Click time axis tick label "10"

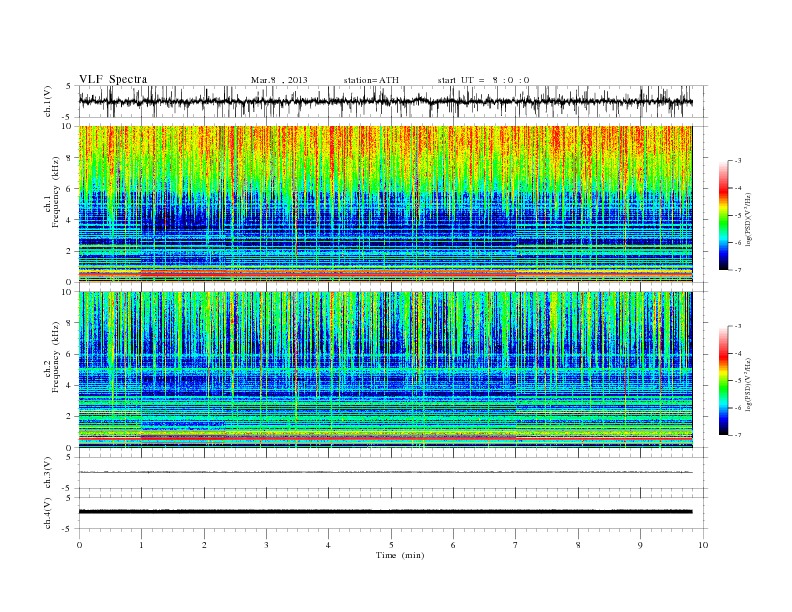[x=703, y=545]
